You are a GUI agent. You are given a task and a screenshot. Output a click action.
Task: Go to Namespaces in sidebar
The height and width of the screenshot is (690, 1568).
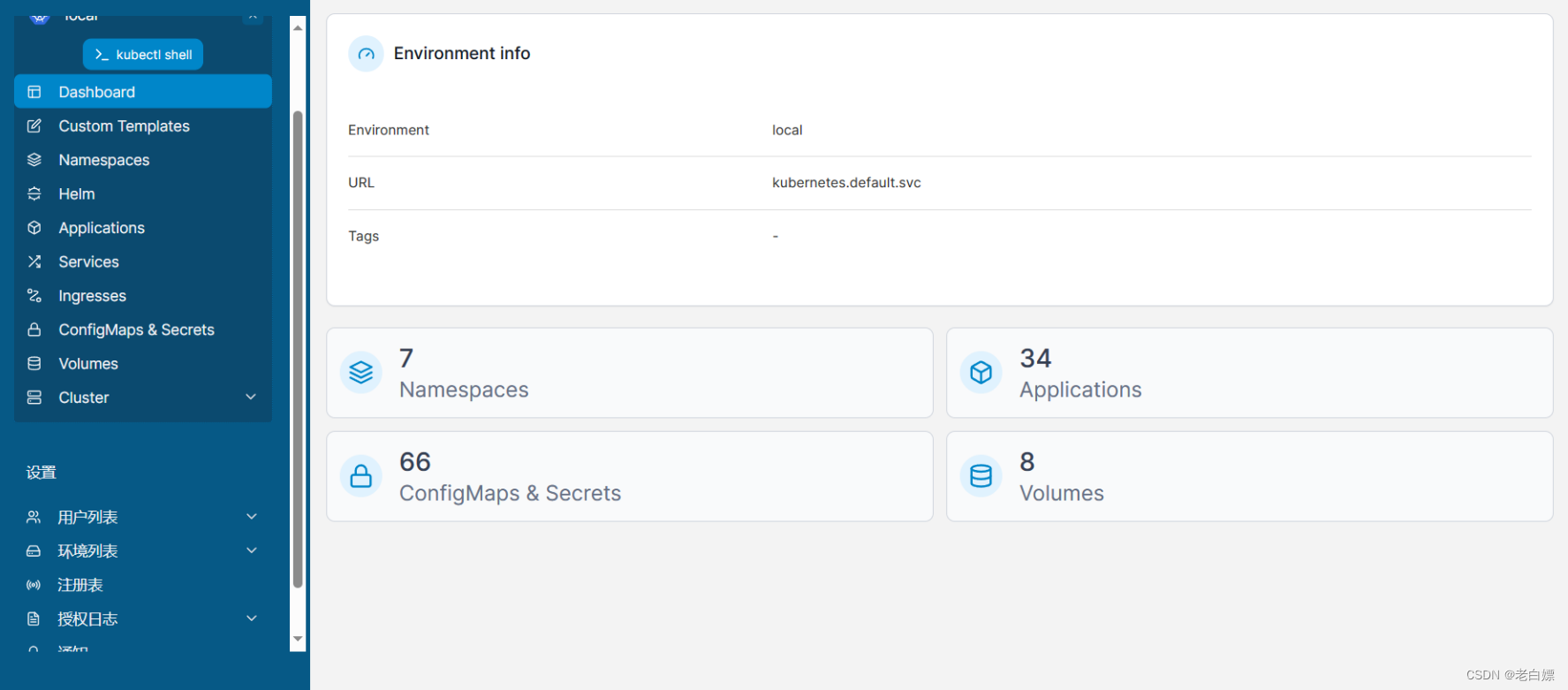[x=143, y=160]
